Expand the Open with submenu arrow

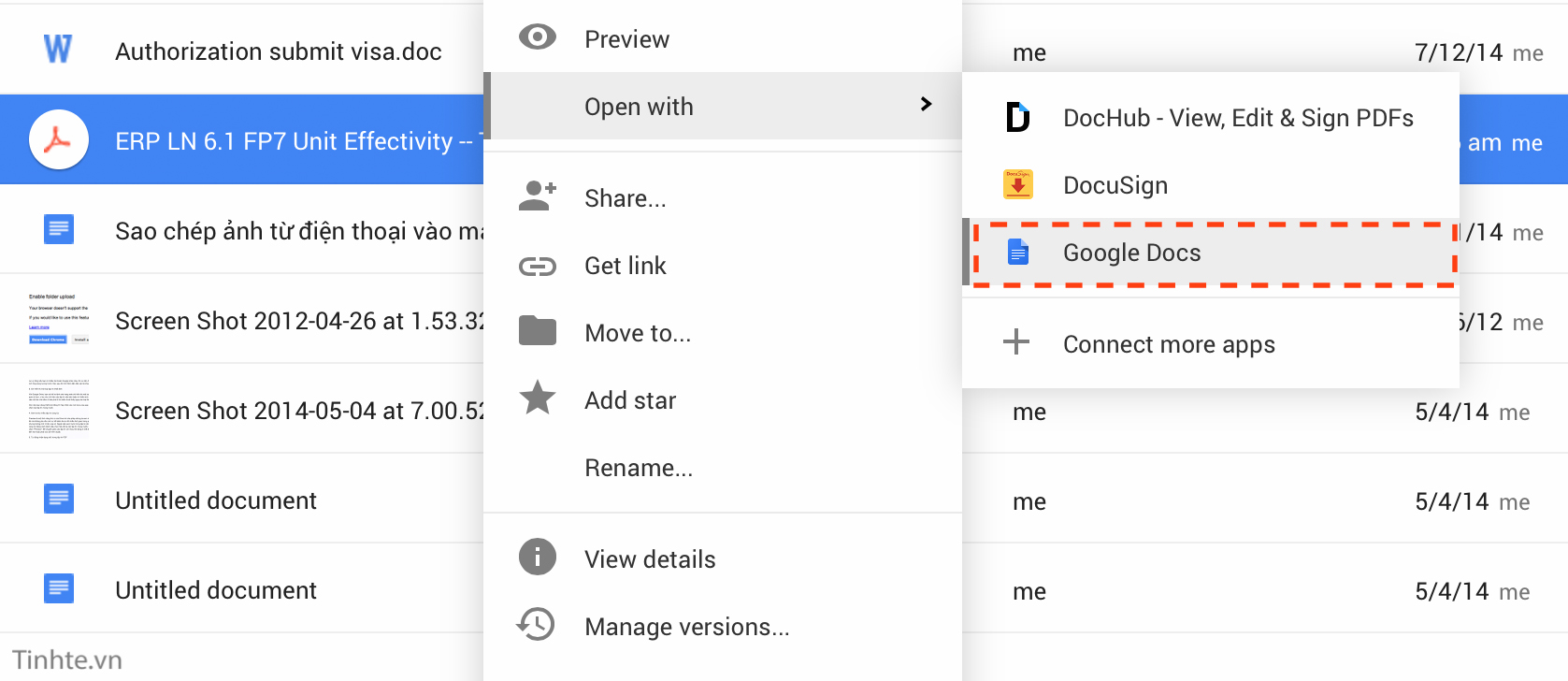point(926,104)
